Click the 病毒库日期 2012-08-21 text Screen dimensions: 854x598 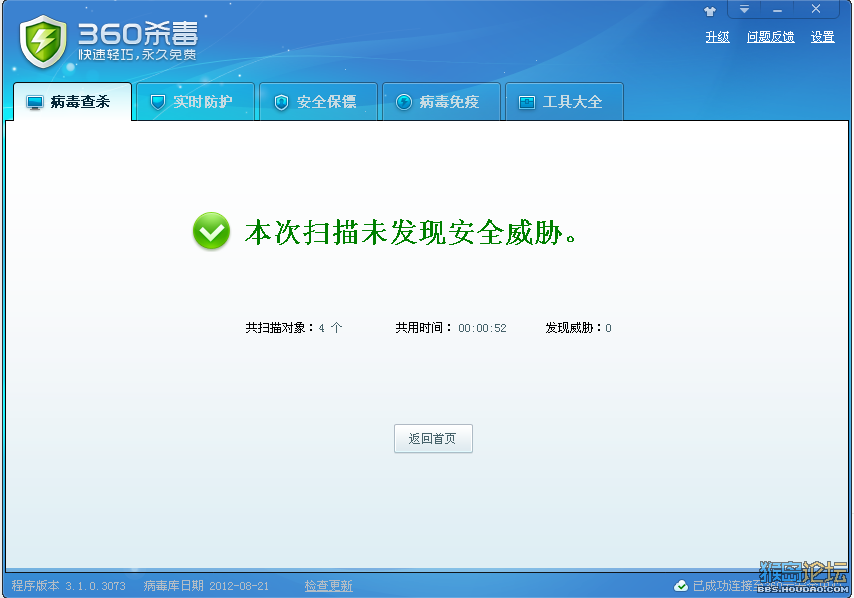click(206, 586)
